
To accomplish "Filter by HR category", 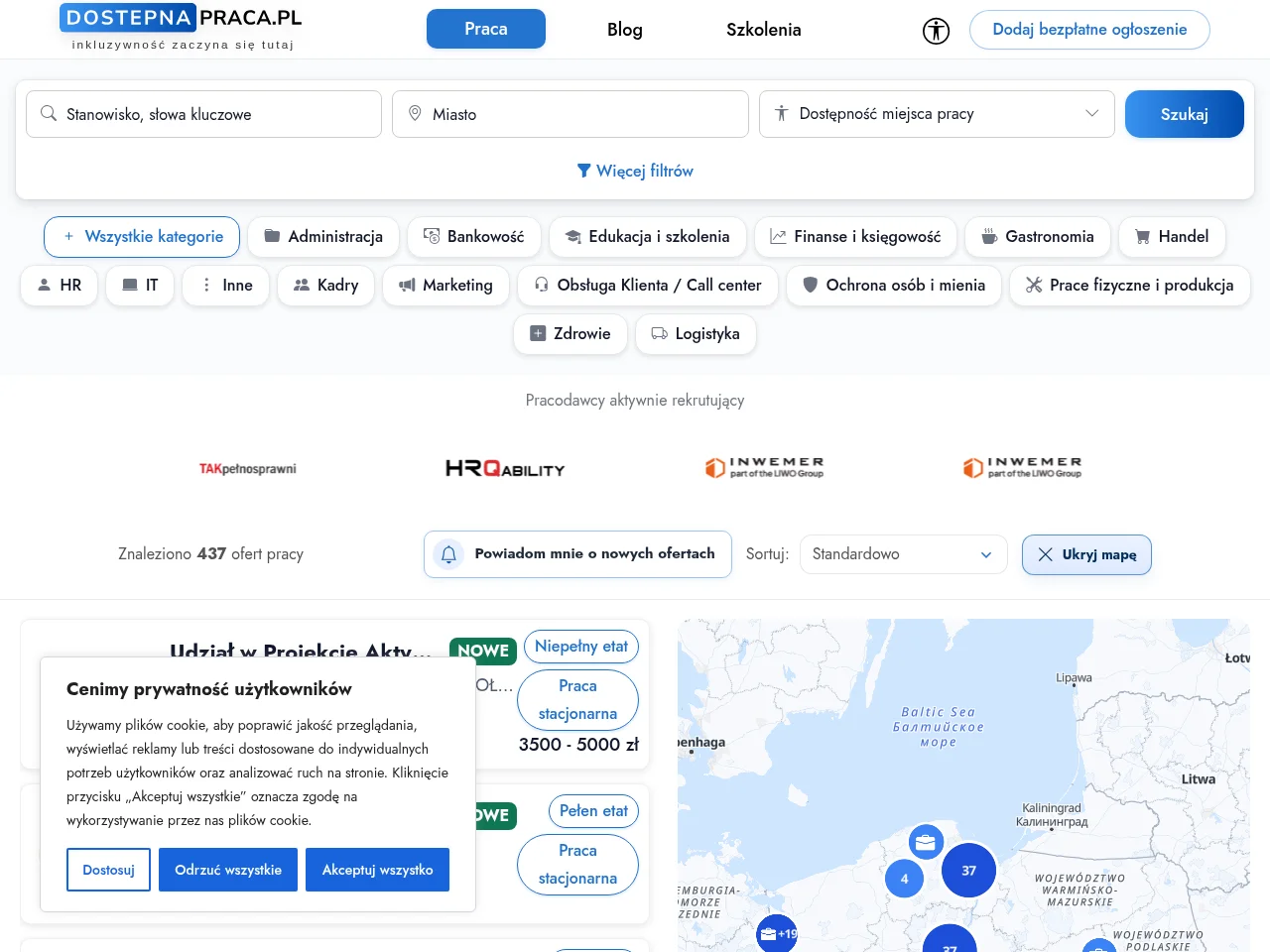I will (x=60, y=285).
